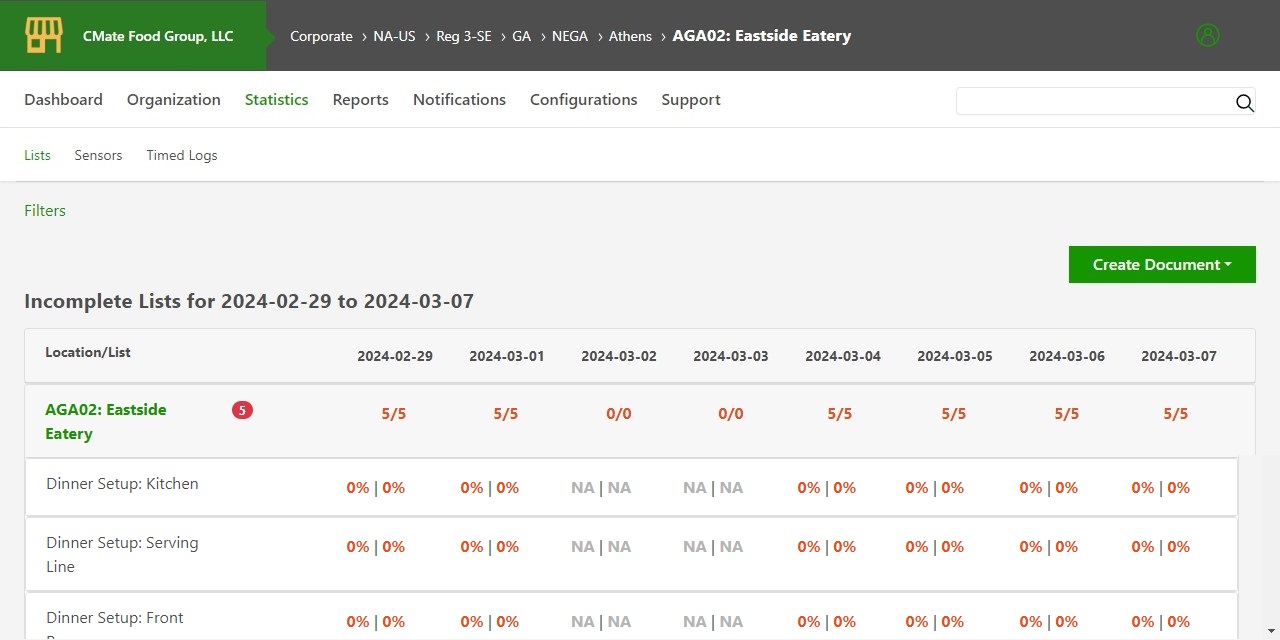Switch to the Sensors tab
The width and height of the screenshot is (1280, 640).
(x=97, y=155)
